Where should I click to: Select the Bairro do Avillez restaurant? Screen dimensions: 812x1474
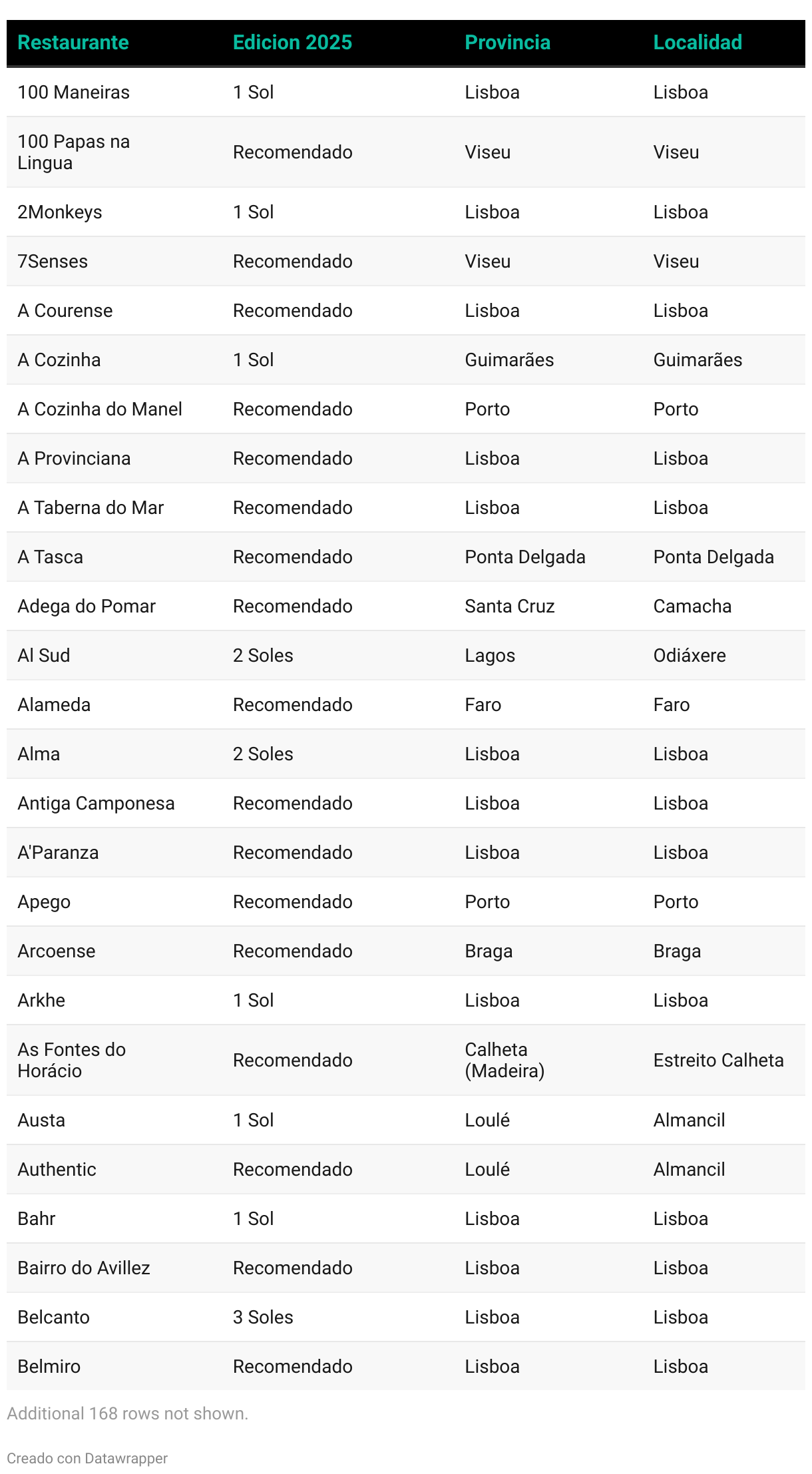pyautogui.click(x=84, y=1268)
